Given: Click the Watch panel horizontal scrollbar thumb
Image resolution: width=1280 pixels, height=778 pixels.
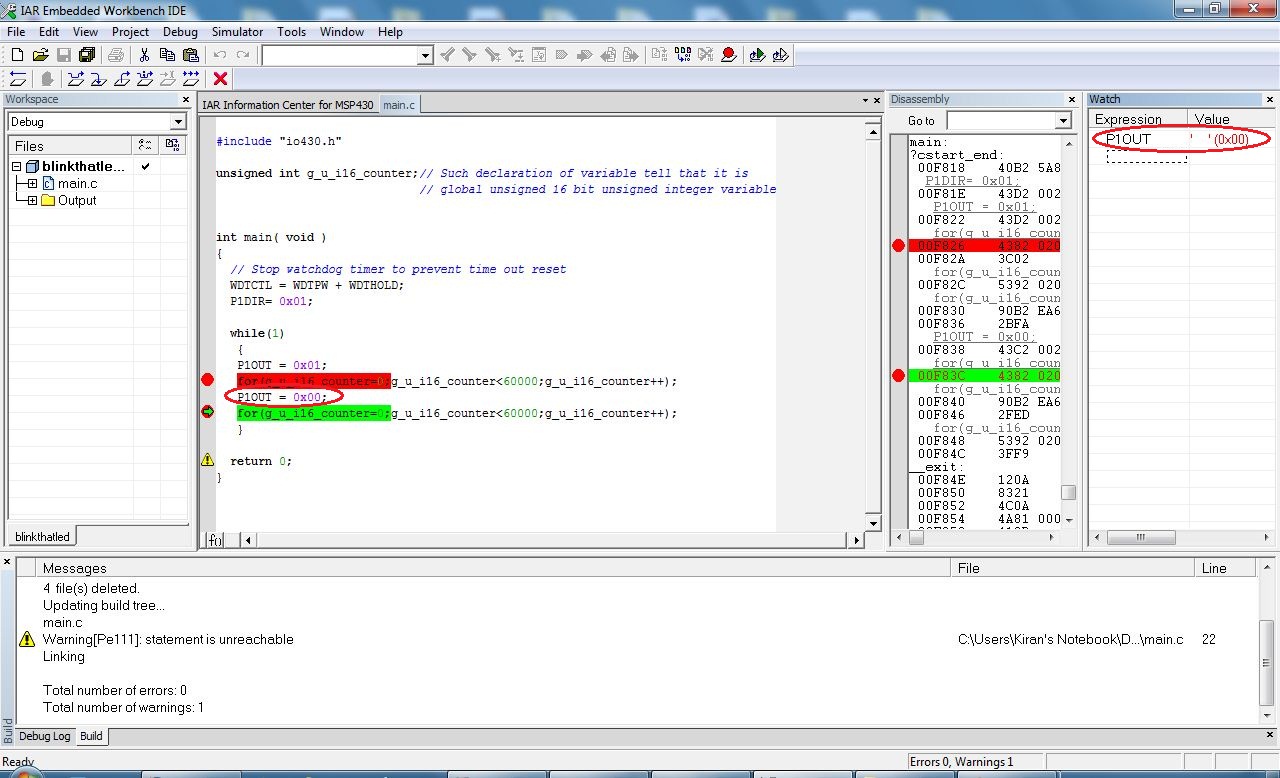Looking at the screenshot, I should click(x=1139, y=537).
